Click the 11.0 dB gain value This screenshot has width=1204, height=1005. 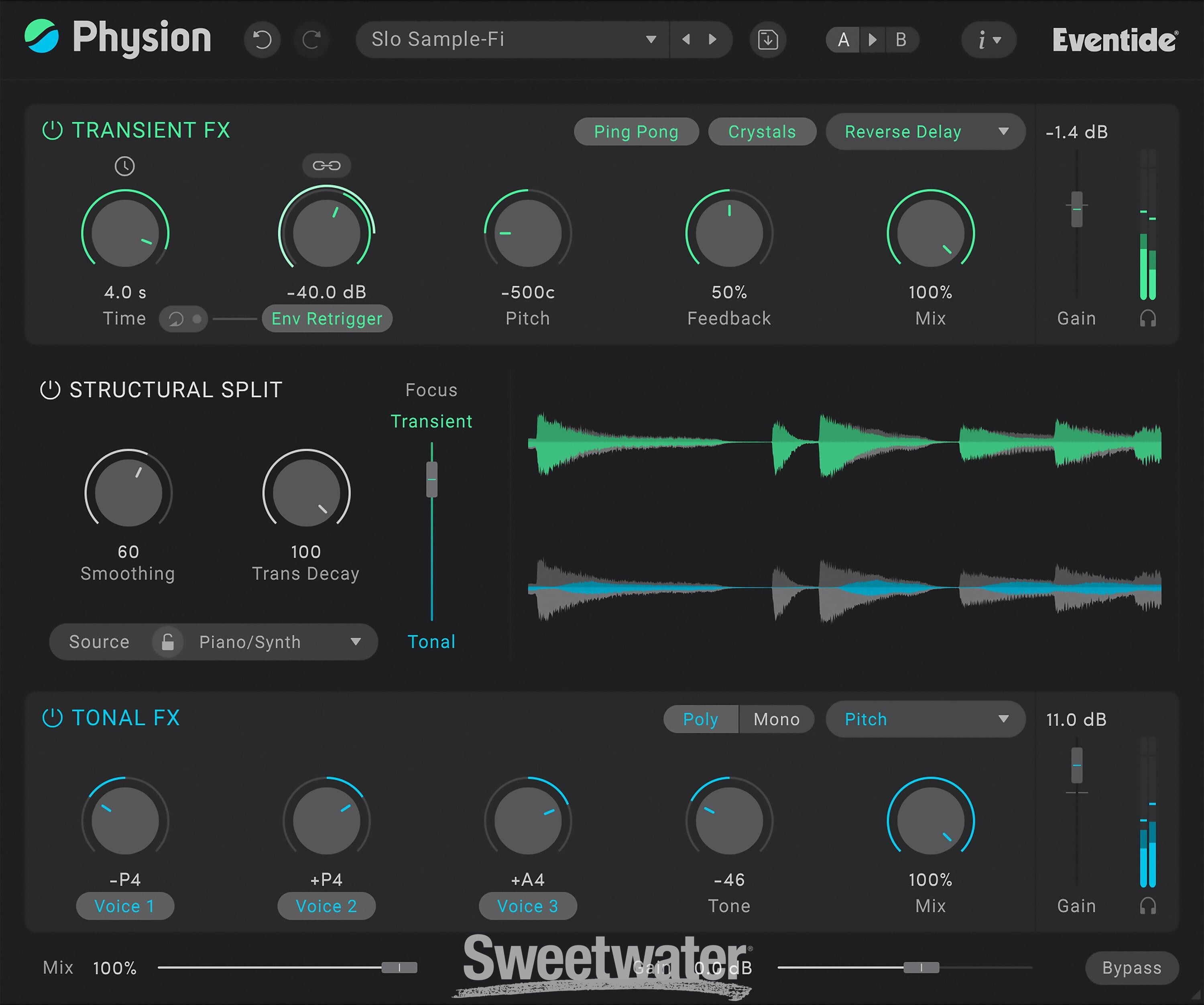point(1077,720)
